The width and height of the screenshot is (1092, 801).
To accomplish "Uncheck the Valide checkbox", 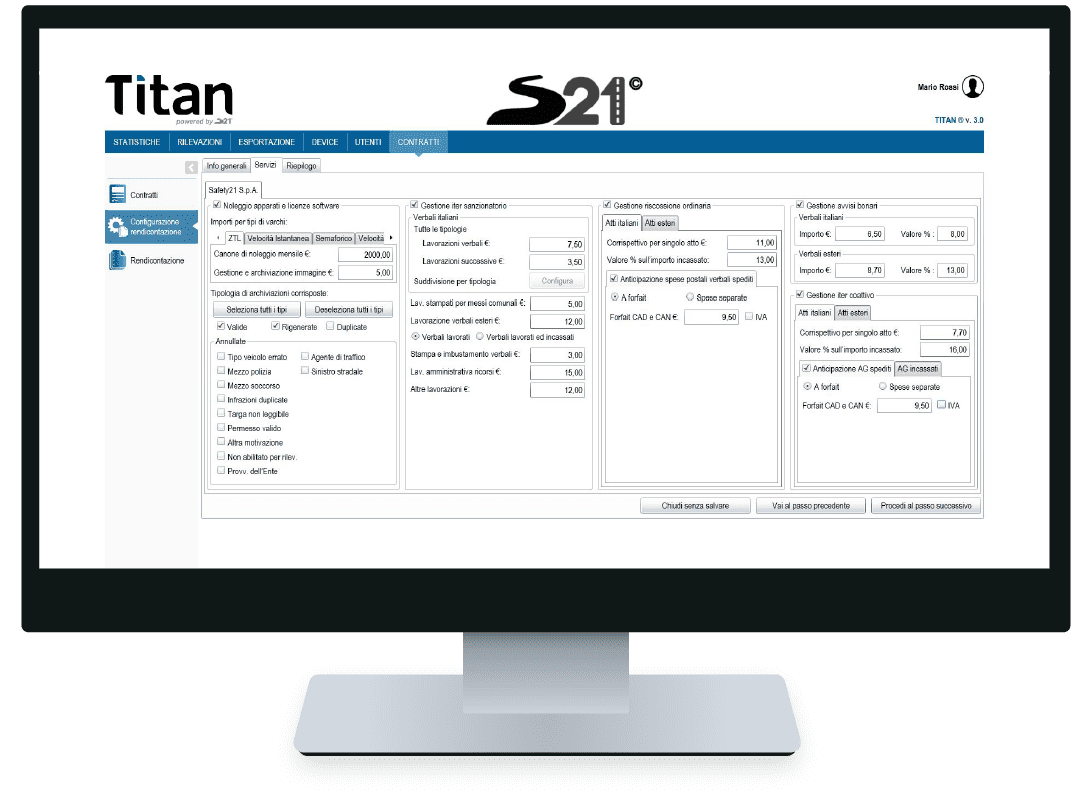I will click(x=221, y=326).
